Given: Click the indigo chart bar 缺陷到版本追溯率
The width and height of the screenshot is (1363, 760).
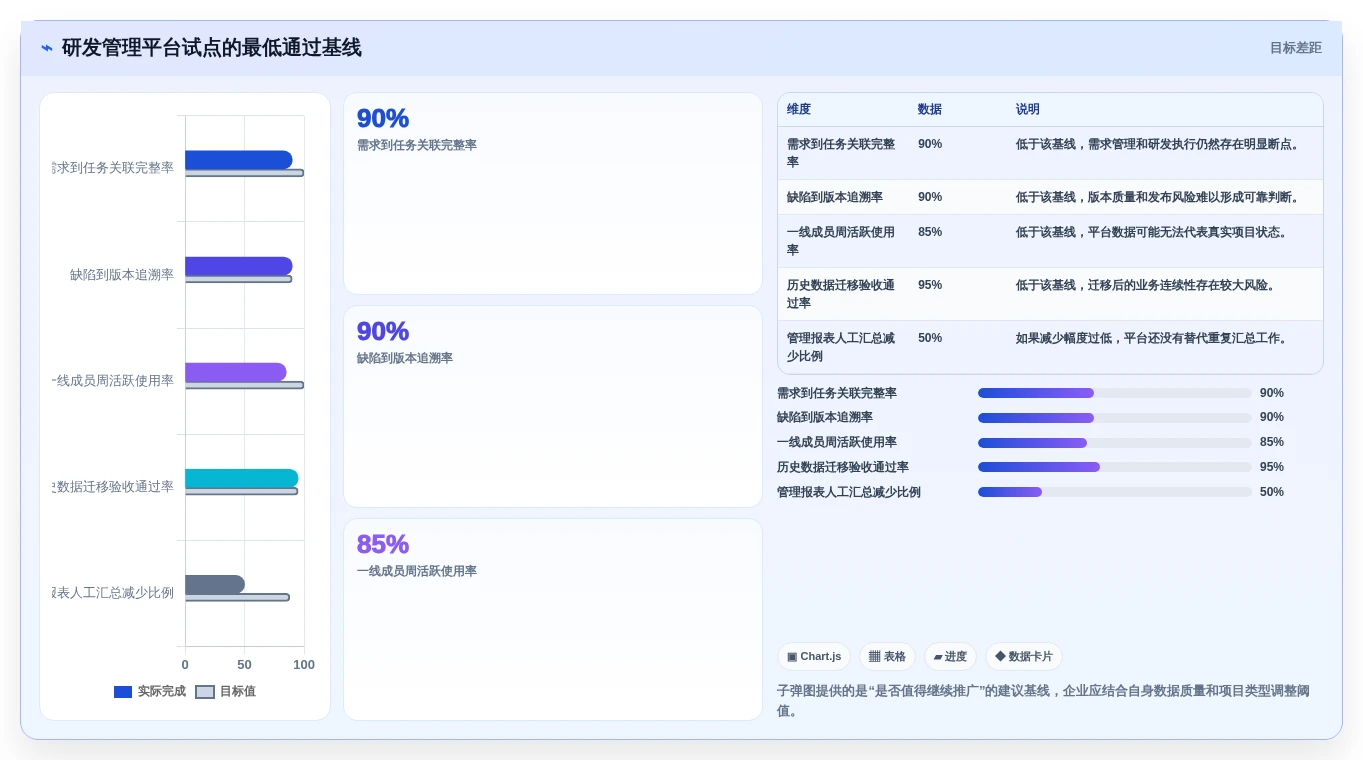Looking at the screenshot, I should (x=239, y=266).
